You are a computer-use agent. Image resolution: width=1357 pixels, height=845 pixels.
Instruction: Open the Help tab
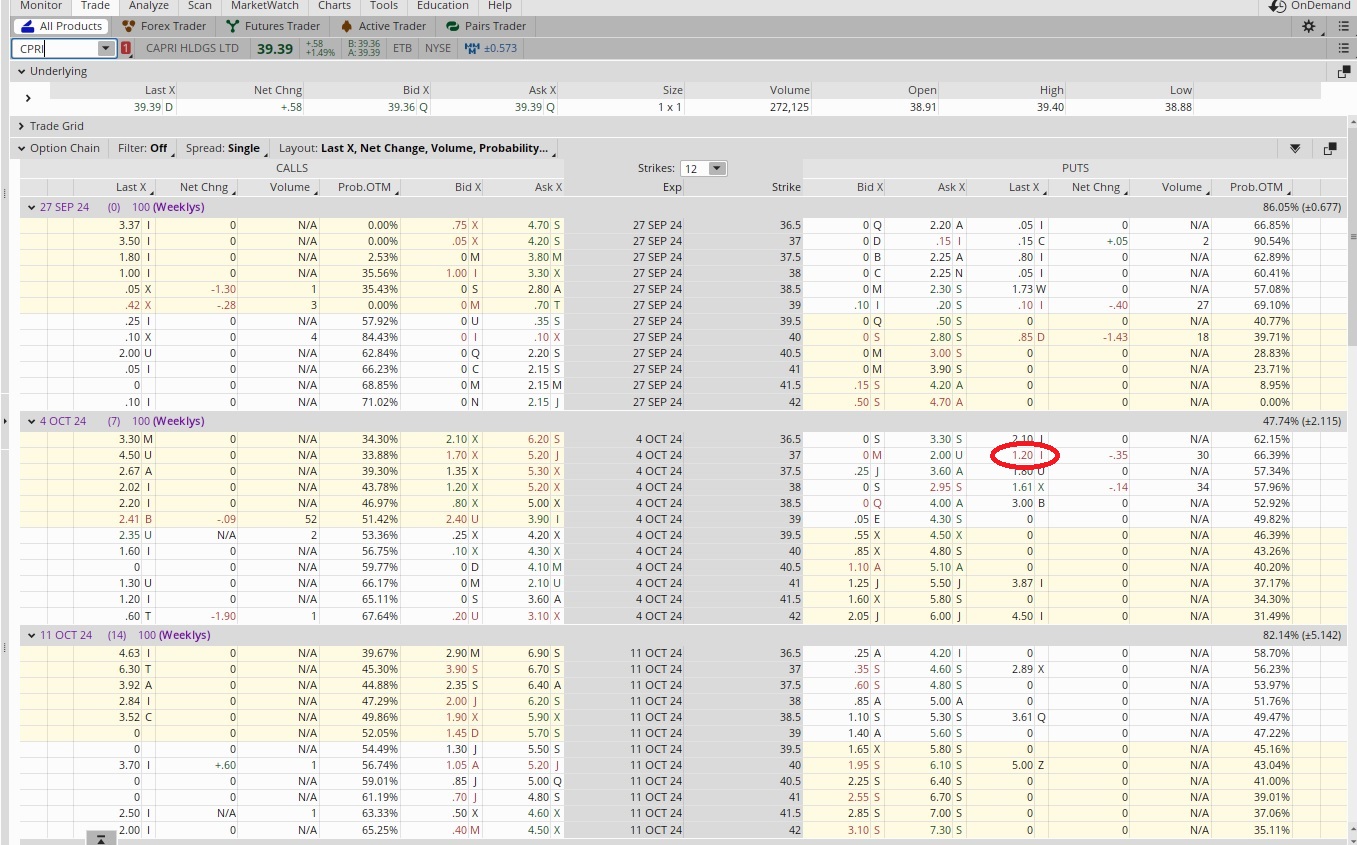click(x=500, y=6)
